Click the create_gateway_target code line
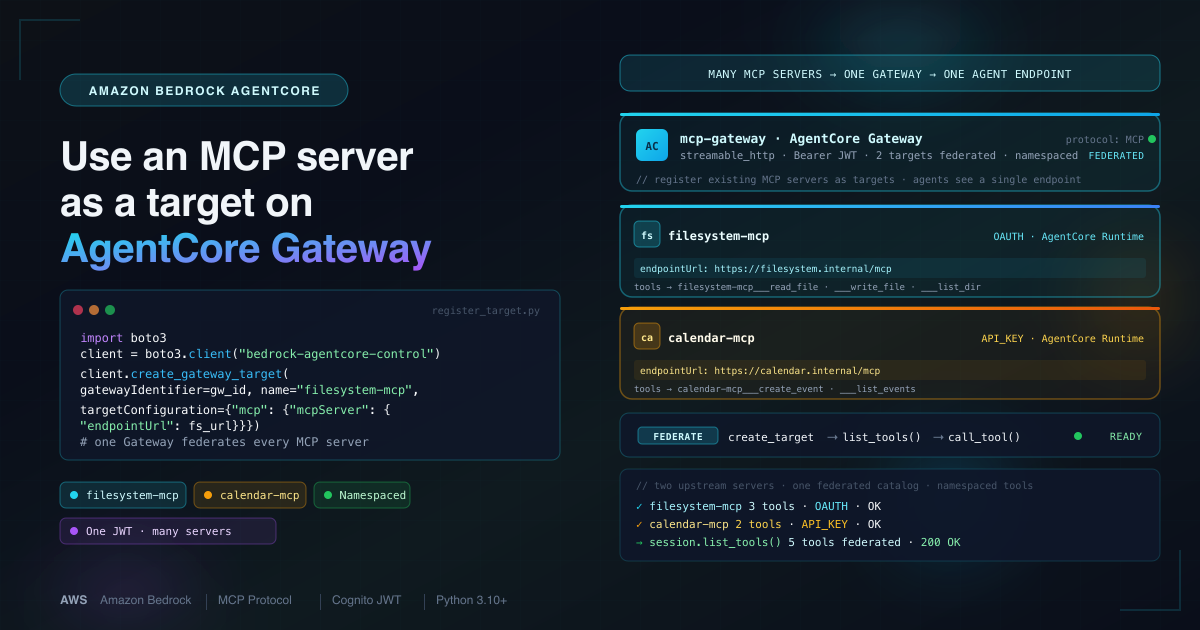 (184, 373)
